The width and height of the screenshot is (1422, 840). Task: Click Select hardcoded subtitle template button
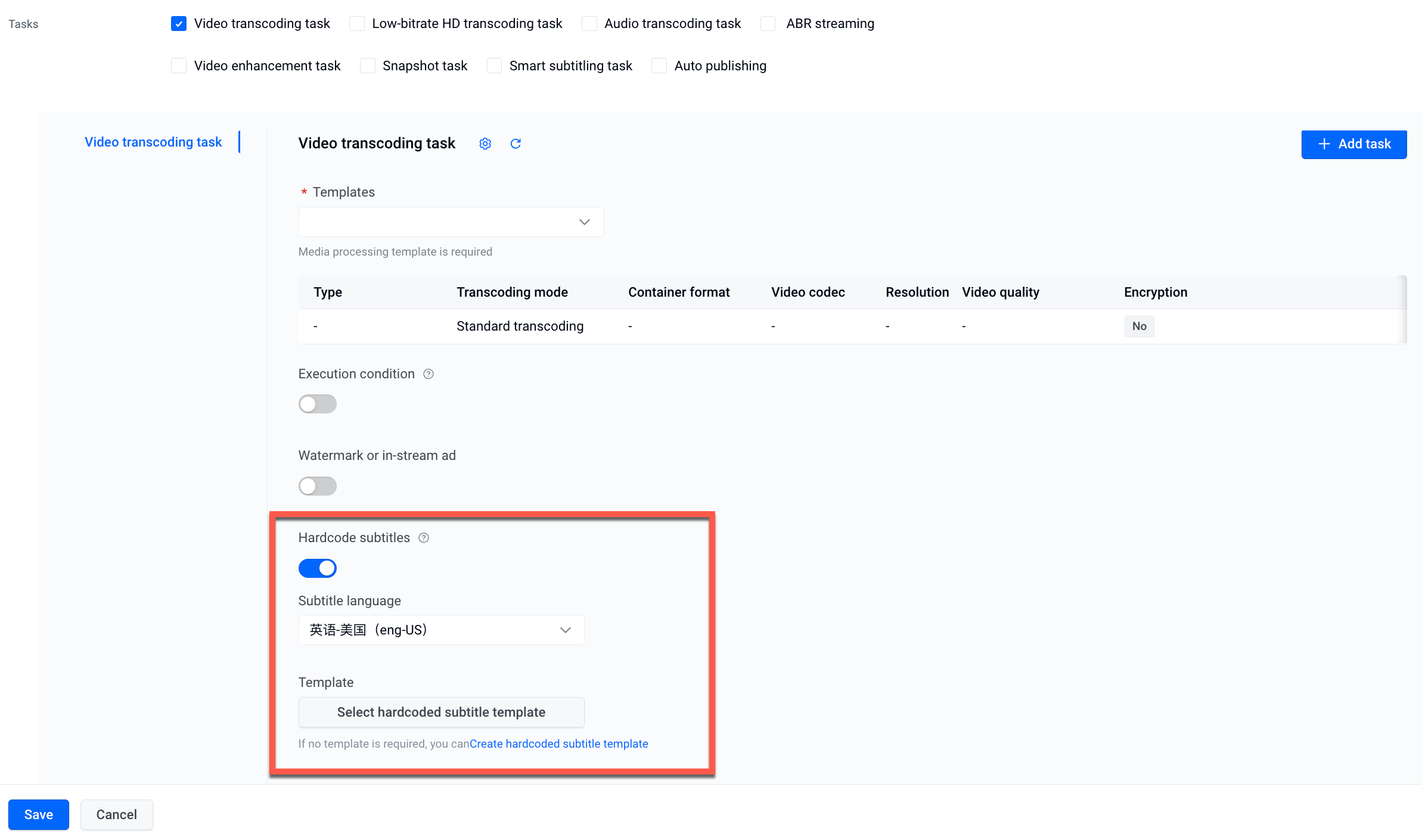[441, 713]
